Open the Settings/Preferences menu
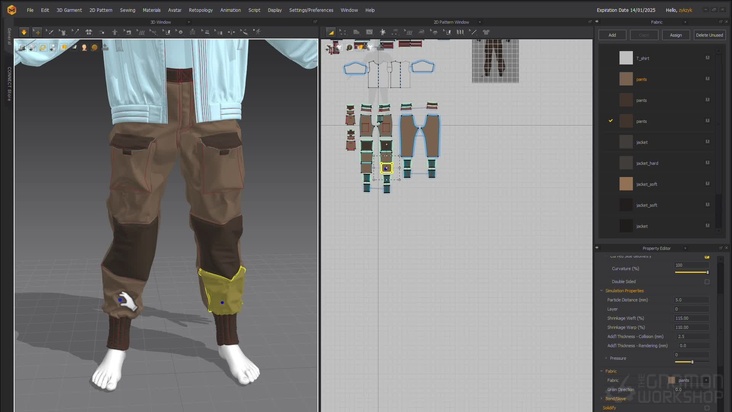The width and height of the screenshot is (732, 412). (311, 10)
